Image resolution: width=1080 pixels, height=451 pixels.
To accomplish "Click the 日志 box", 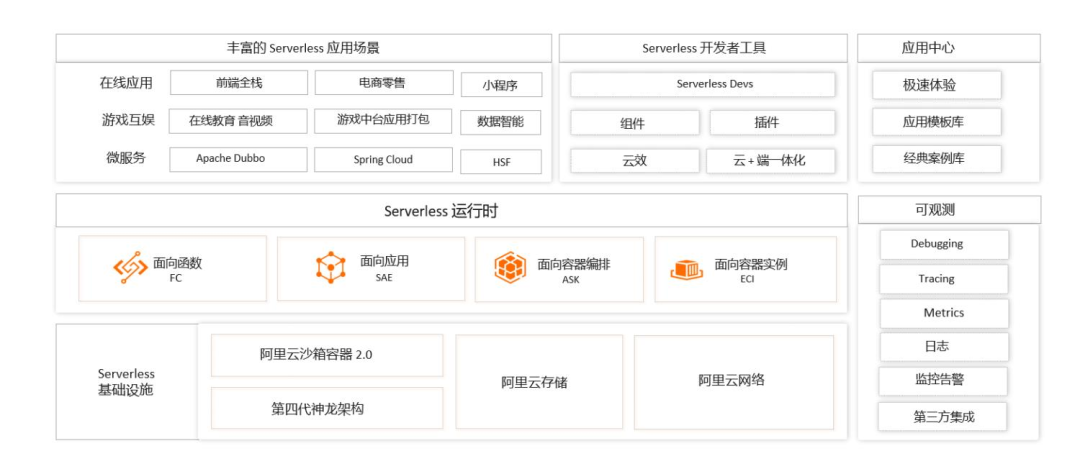I will (944, 347).
